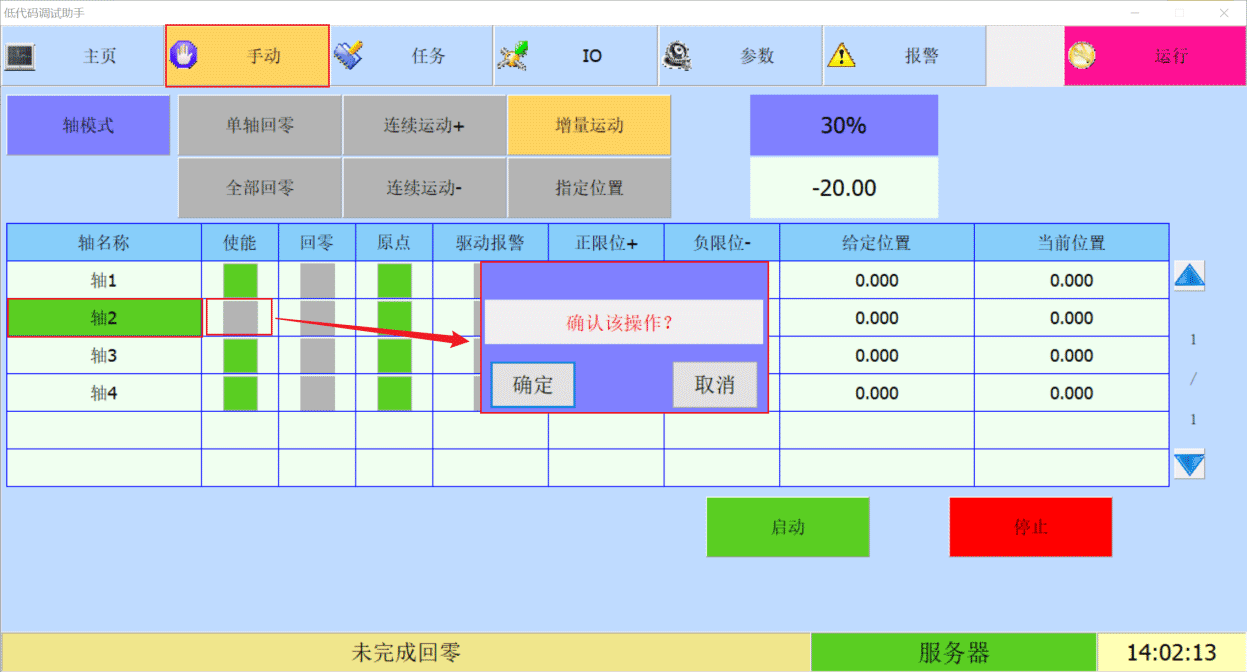Confirm the dialog with 确定

(532, 385)
